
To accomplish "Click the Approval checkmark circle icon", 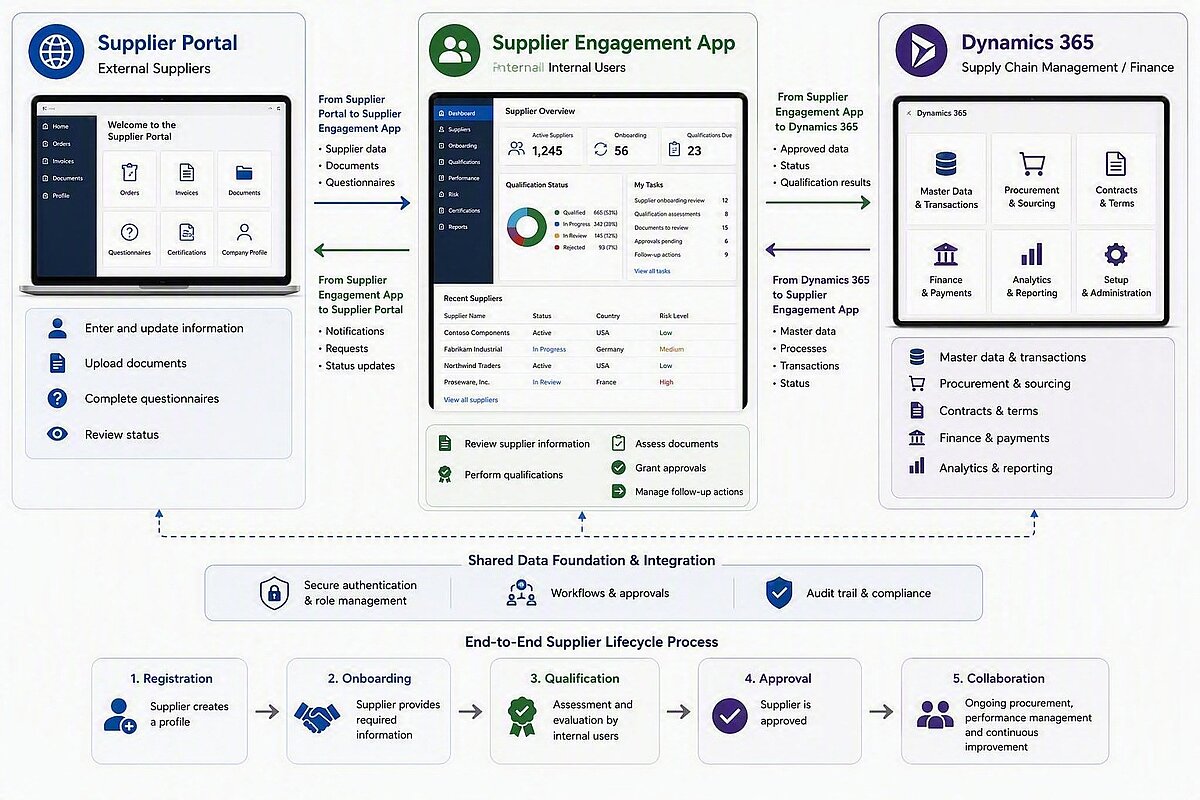I will (x=730, y=716).
